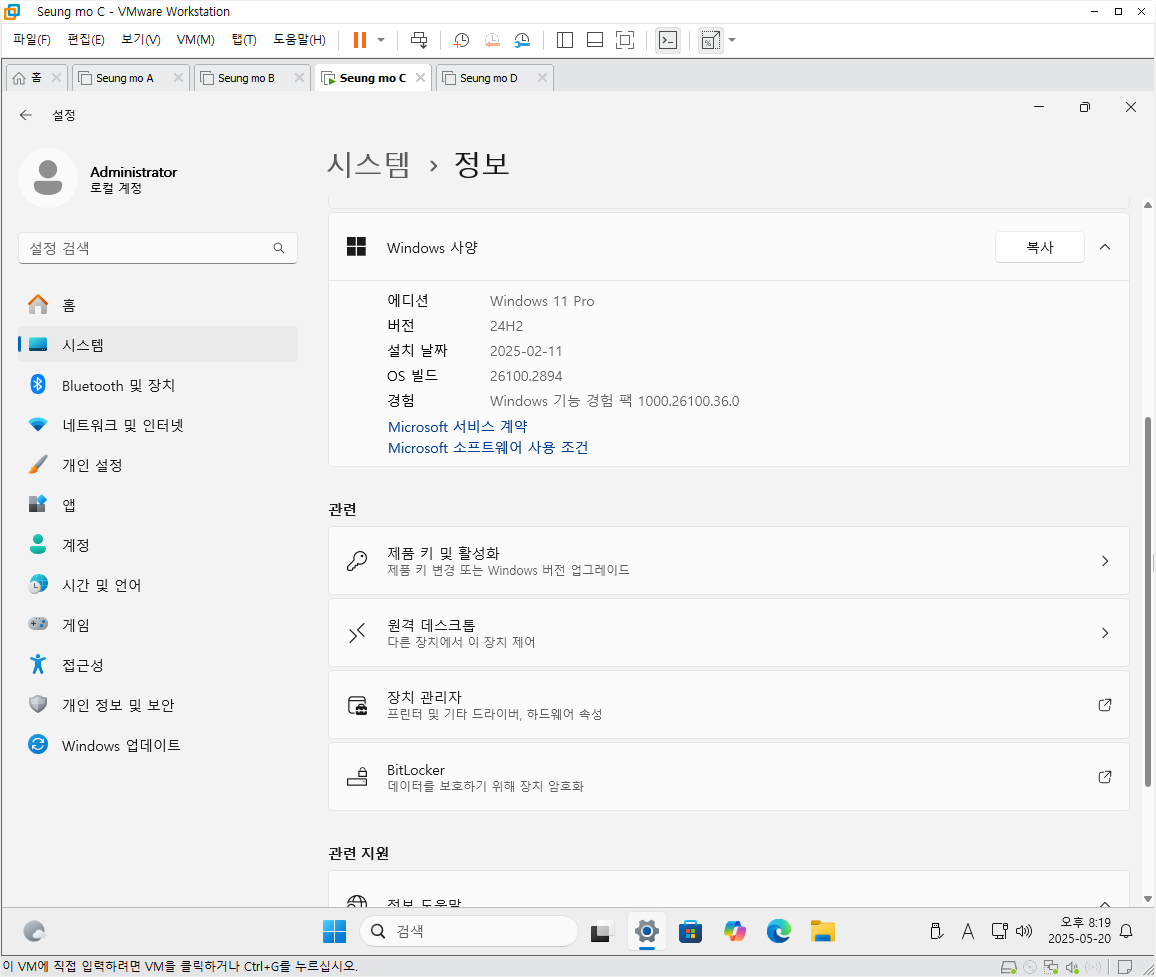Click the Administrator account avatar
Viewport: 1156px width, 977px height.
[x=48, y=178]
